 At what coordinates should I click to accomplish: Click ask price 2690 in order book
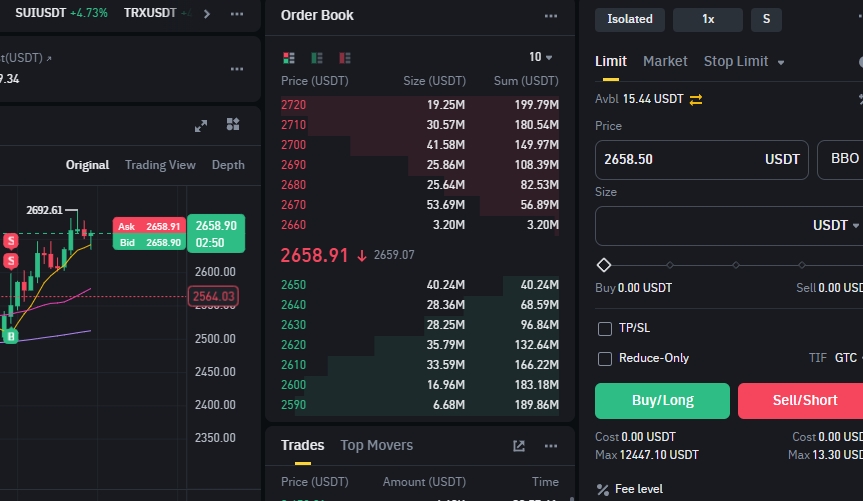[x=293, y=165]
